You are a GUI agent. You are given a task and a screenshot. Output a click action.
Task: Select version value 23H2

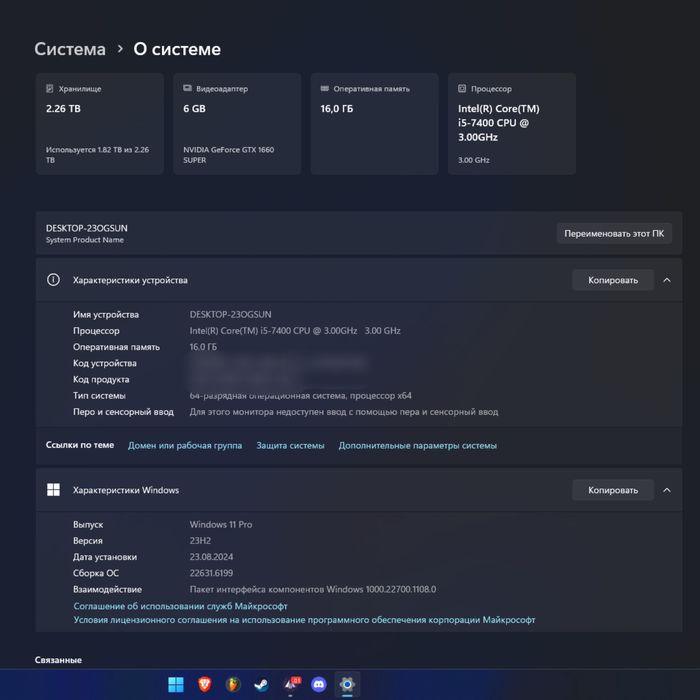200,541
